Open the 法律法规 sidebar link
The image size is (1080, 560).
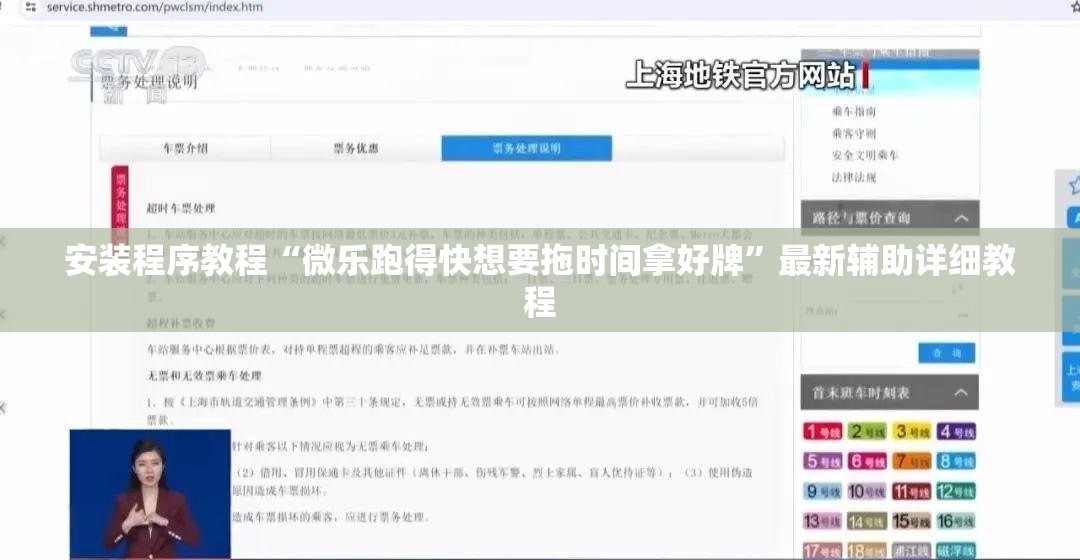click(x=854, y=178)
